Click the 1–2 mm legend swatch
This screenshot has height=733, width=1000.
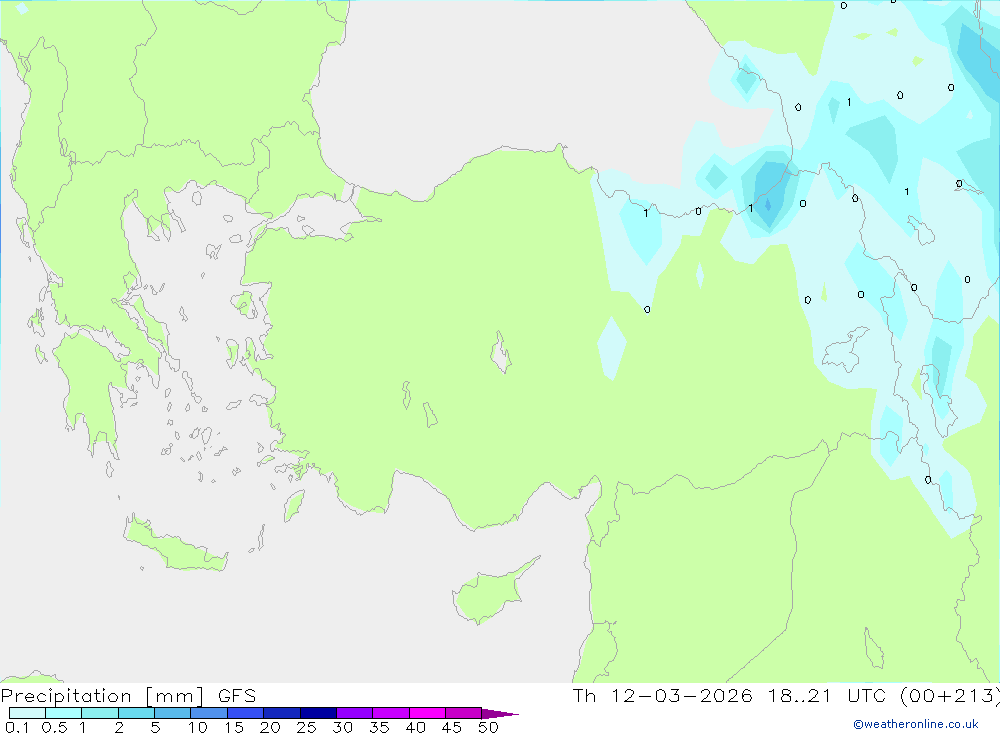(x=100, y=713)
